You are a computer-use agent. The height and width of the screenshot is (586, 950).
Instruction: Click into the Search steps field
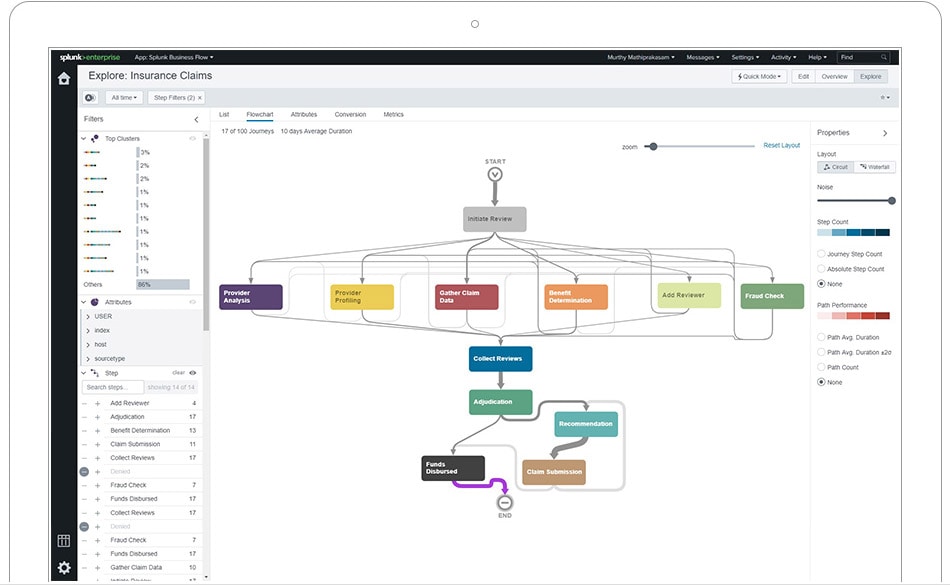113,387
